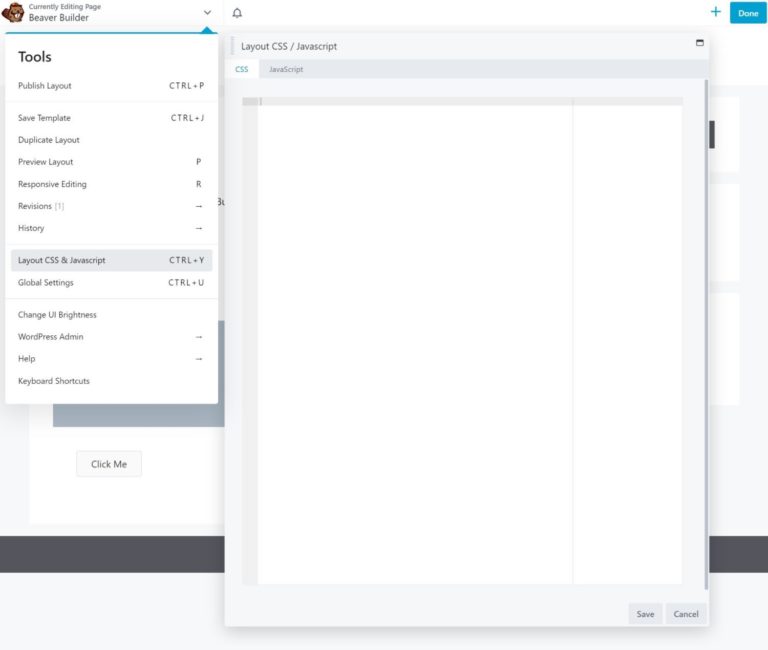Collapse the Tools menu chevron
The height and width of the screenshot is (650, 768).
pos(207,13)
